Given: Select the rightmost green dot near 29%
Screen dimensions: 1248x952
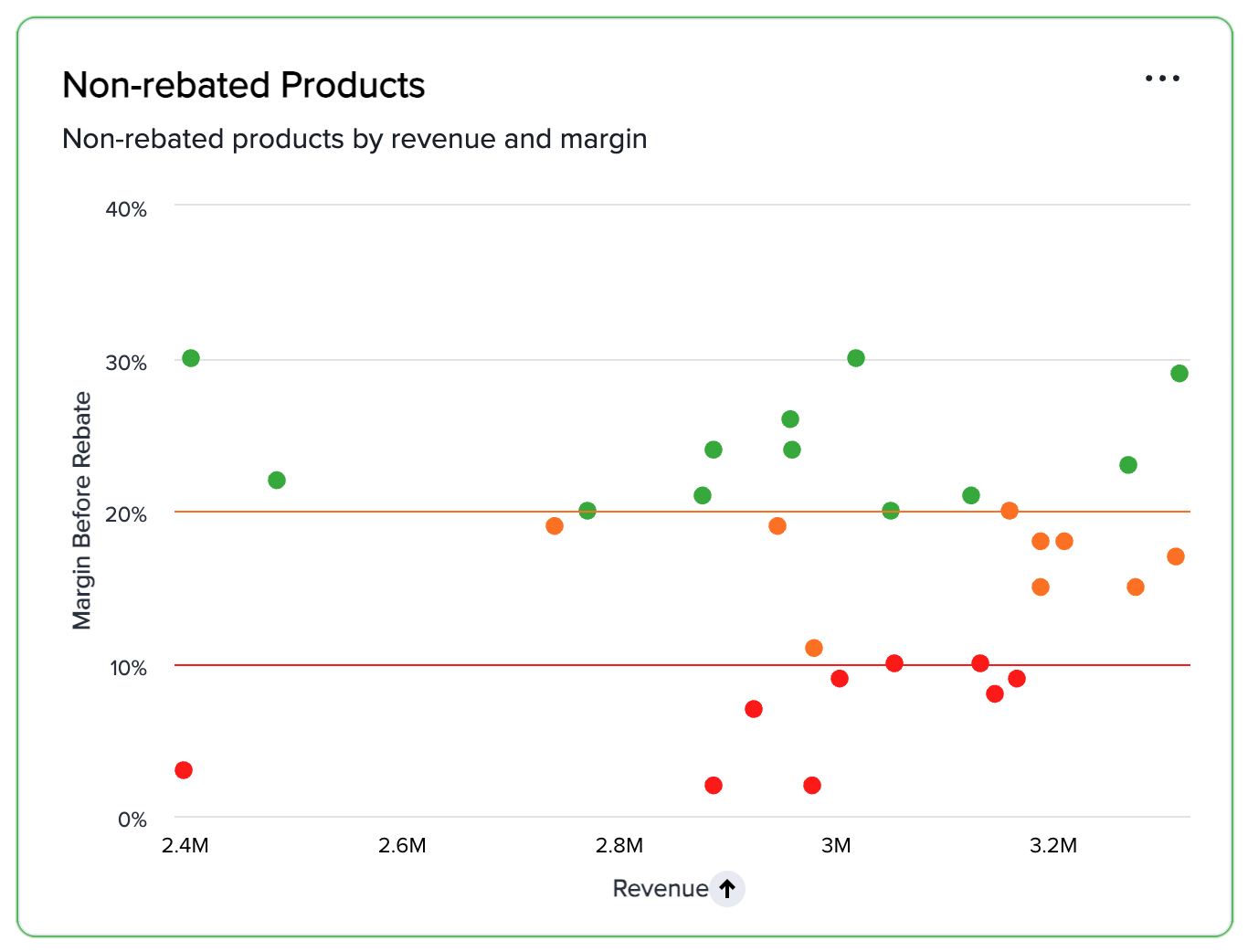Looking at the screenshot, I should 1179,374.
